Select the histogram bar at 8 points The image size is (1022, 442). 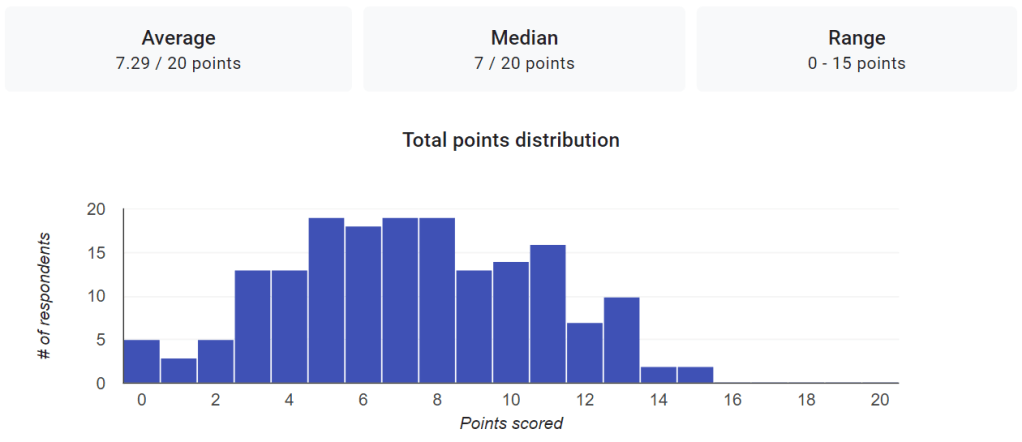point(437,301)
